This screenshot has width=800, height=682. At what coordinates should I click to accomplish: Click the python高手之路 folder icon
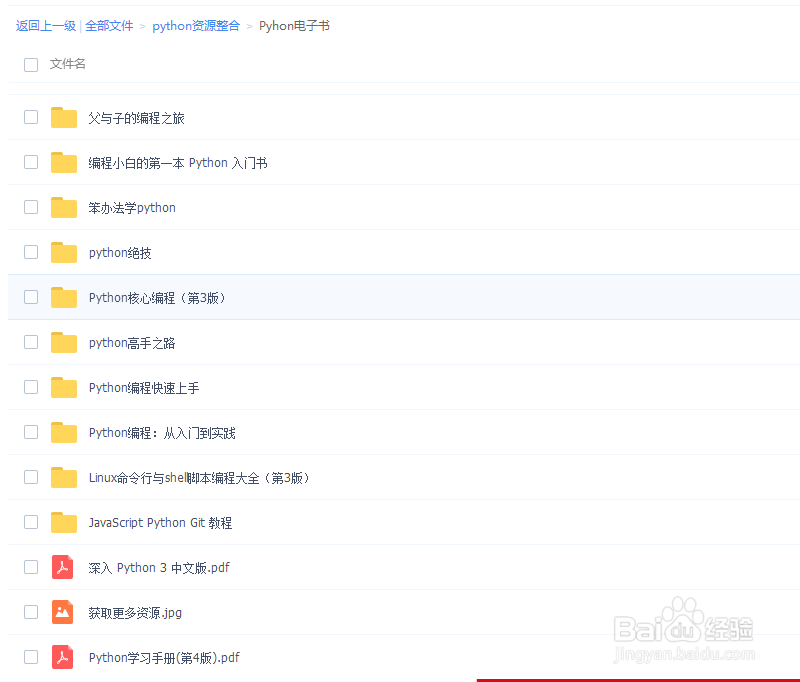[64, 342]
